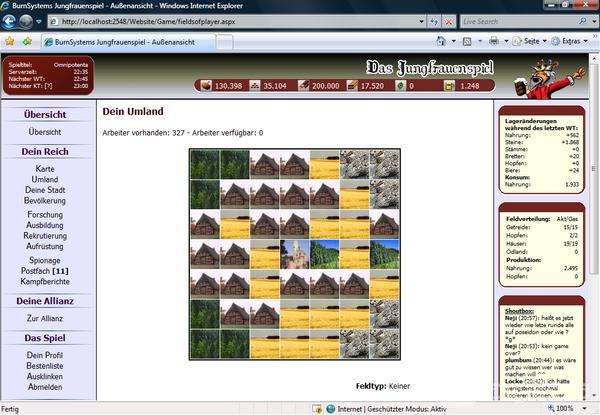Image resolution: width=600 pixels, height=415 pixels.
Task: Go back with the browser Back arrow
Action: 9,21
